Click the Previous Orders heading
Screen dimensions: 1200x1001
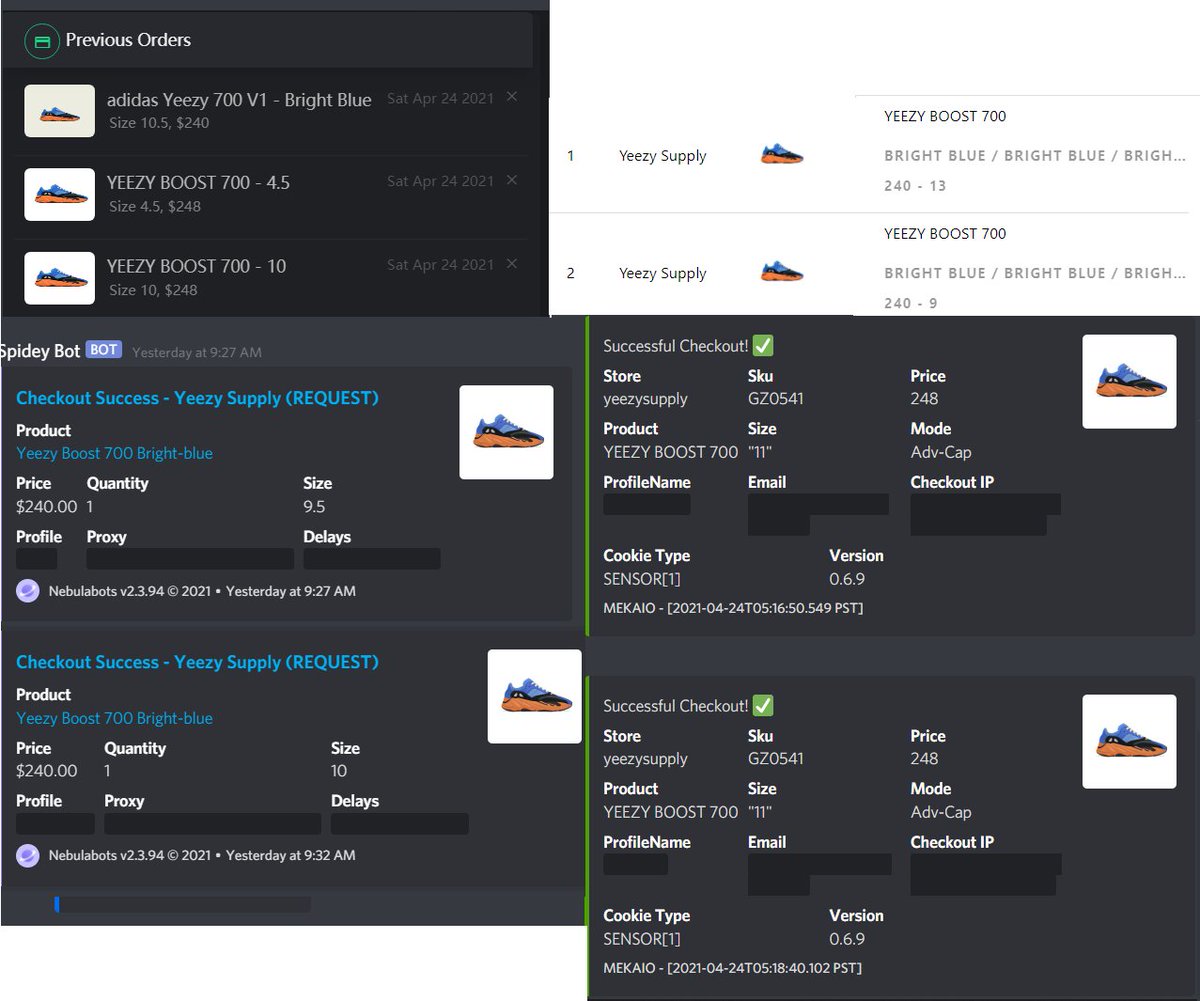coord(128,40)
